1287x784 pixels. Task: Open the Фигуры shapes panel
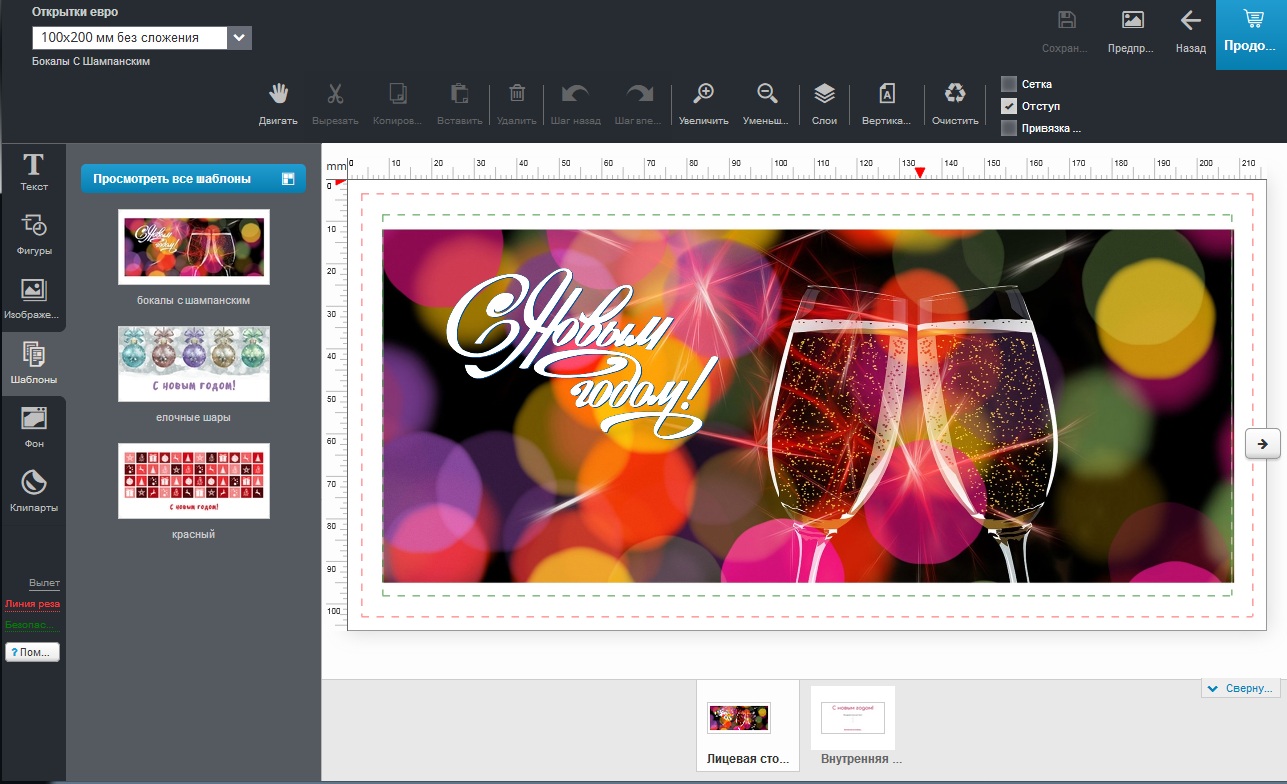pyautogui.click(x=34, y=236)
